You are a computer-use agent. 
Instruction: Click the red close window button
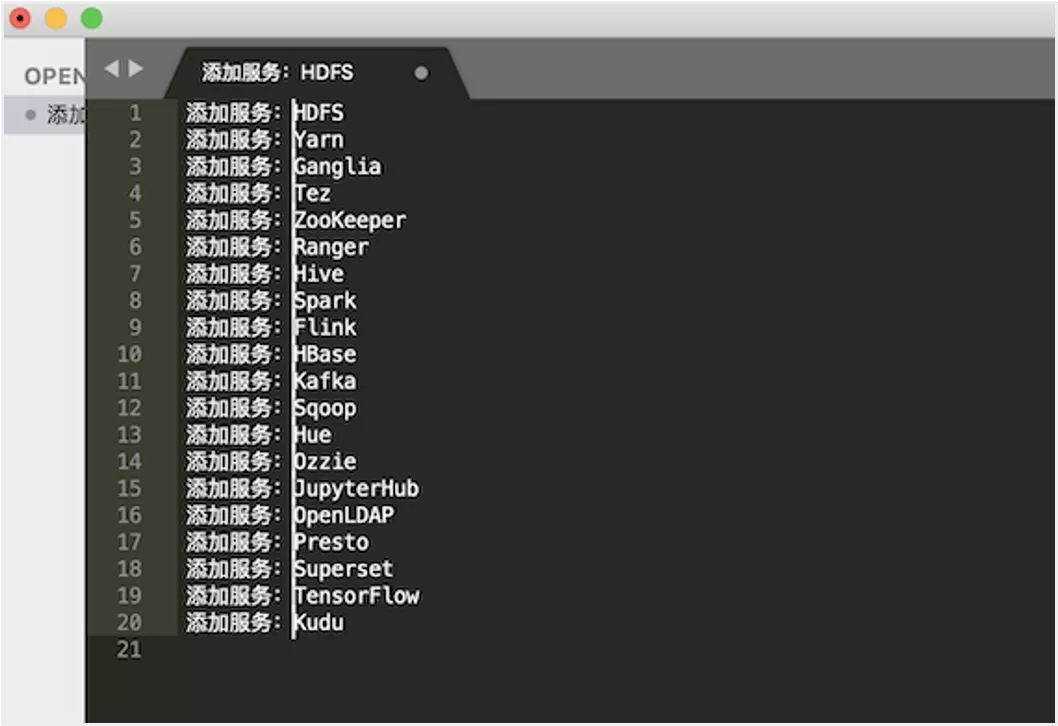(x=20, y=18)
